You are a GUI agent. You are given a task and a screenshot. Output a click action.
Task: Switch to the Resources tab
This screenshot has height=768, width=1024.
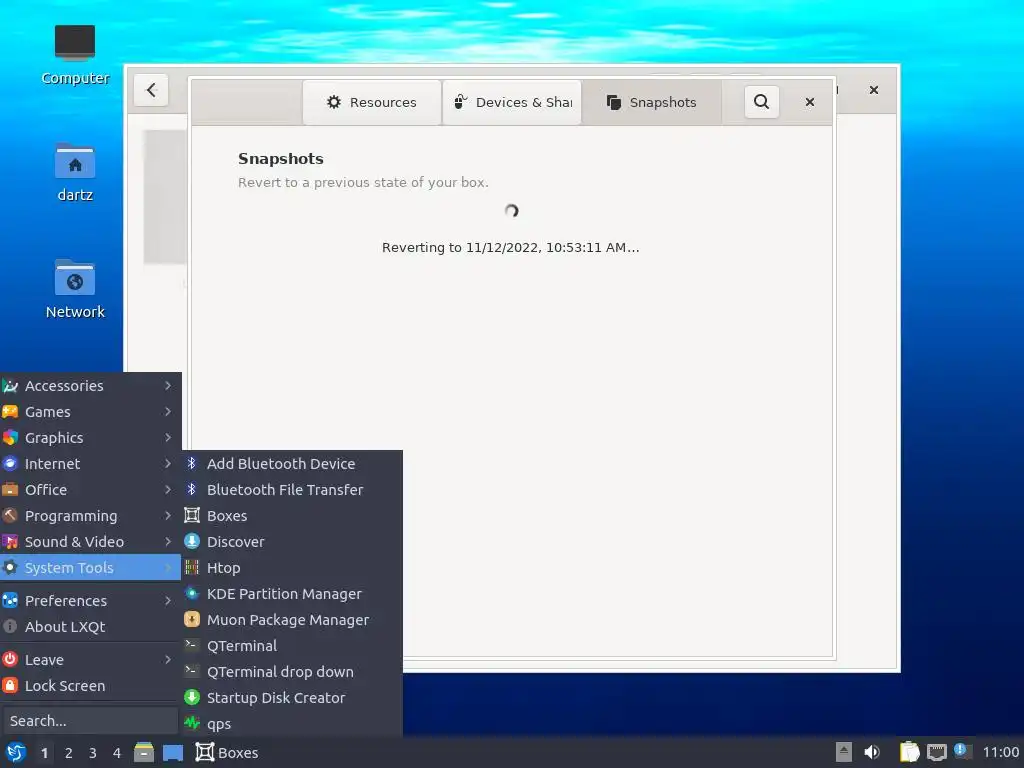pos(372,103)
